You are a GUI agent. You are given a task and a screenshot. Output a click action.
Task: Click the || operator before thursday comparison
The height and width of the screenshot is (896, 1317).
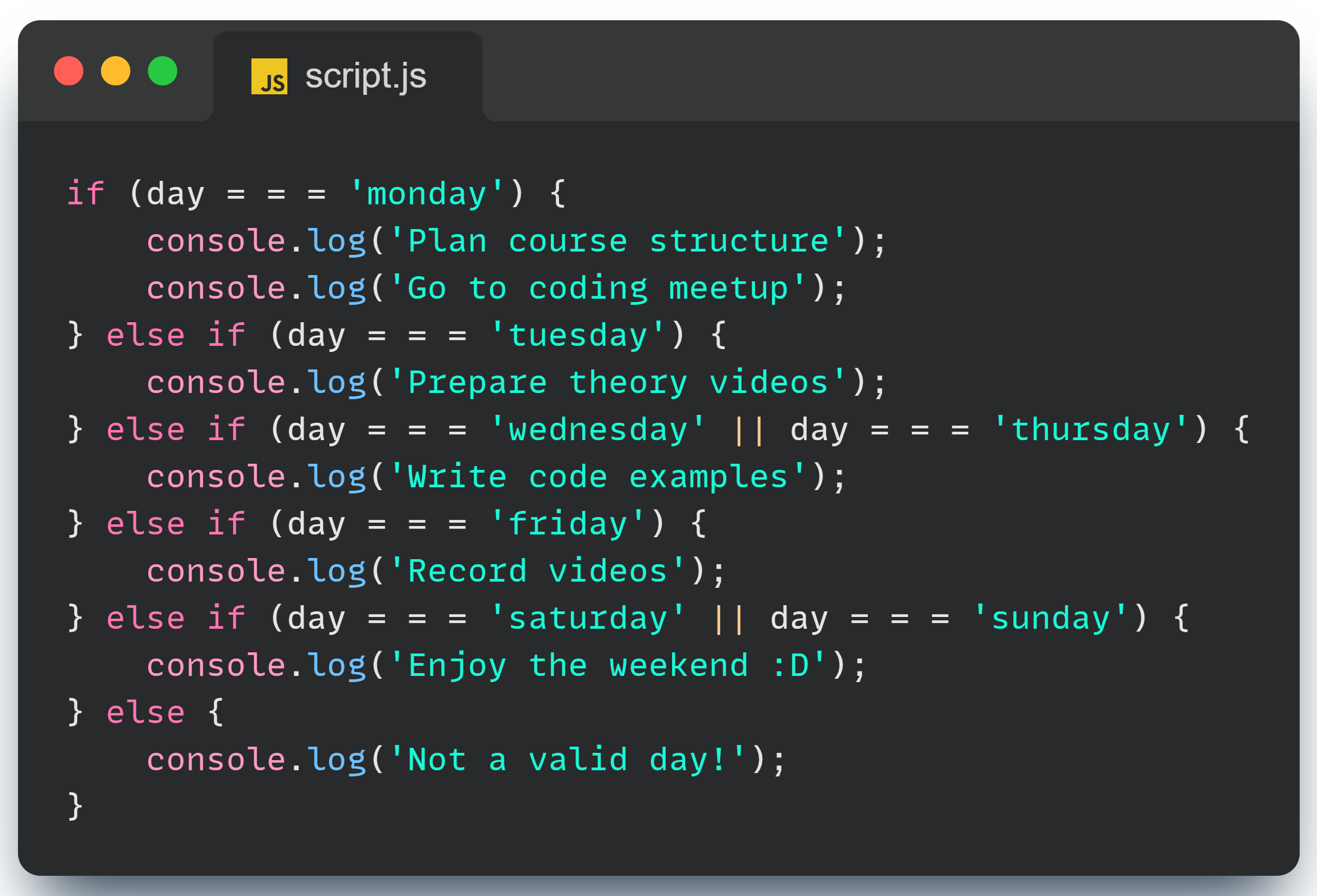749,429
